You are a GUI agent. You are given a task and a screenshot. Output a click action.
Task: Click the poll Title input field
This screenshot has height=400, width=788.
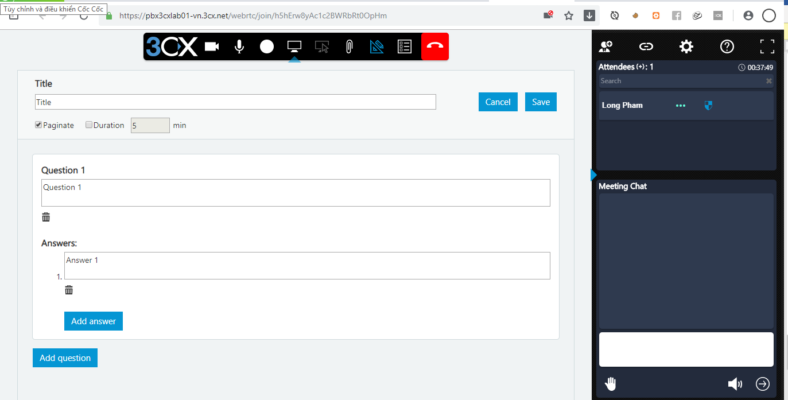pyautogui.click(x=235, y=102)
